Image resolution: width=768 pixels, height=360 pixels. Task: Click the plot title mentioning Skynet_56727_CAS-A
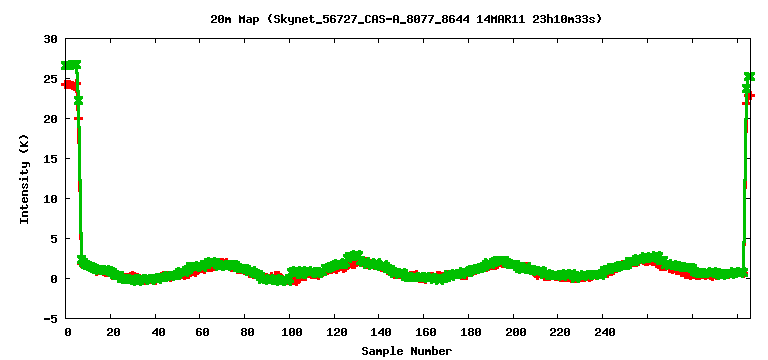[x=406, y=20]
